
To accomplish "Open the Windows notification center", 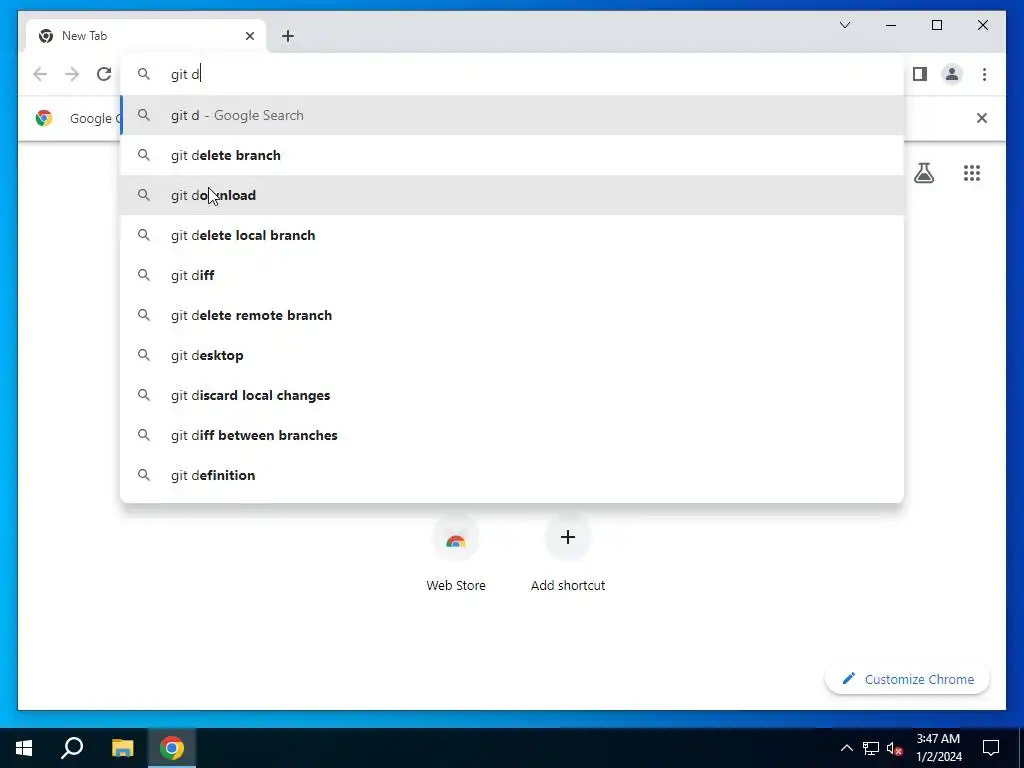I will (991, 748).
